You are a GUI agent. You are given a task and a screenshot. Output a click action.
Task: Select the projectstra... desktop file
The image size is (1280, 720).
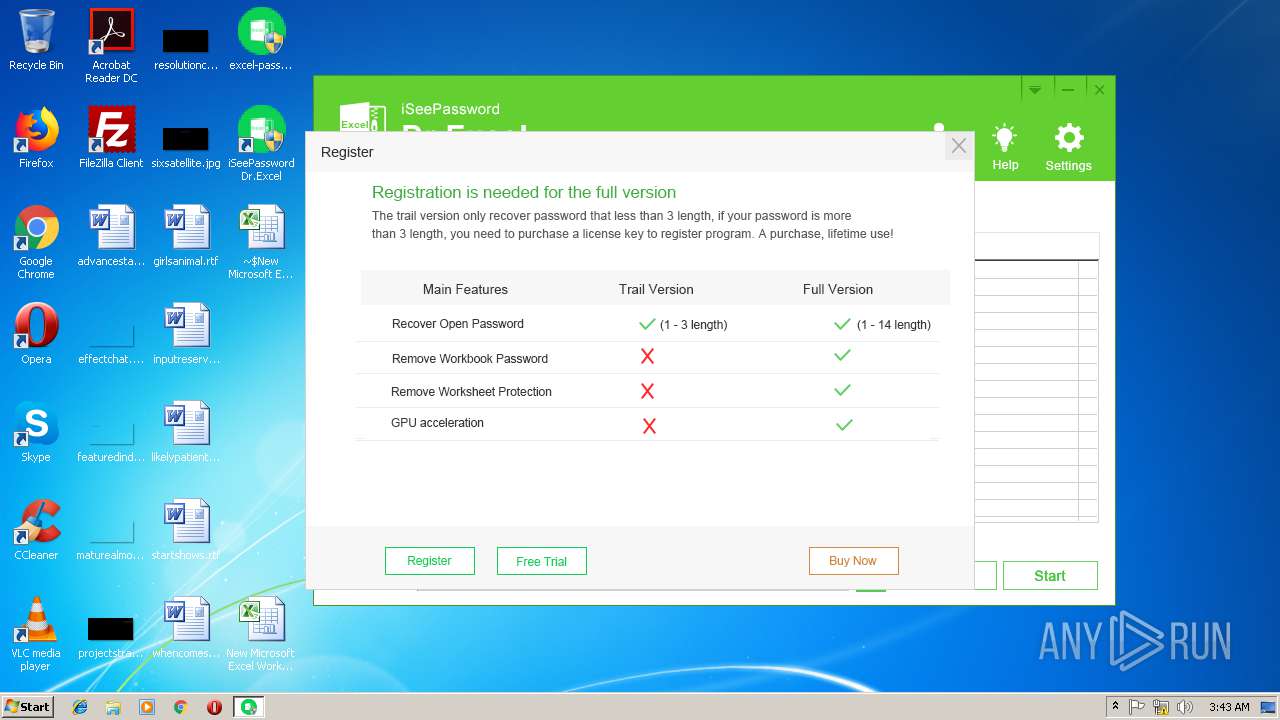pyautogui.click(x=111, y=636)
